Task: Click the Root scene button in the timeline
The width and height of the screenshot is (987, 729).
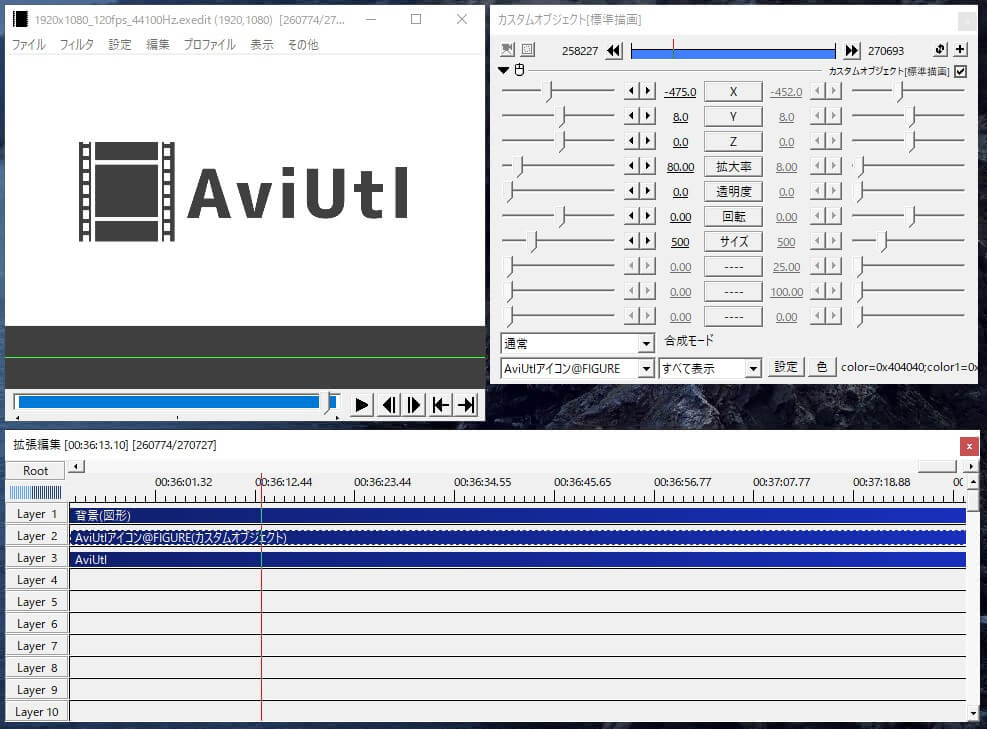Action: click(x=35, y=470)
